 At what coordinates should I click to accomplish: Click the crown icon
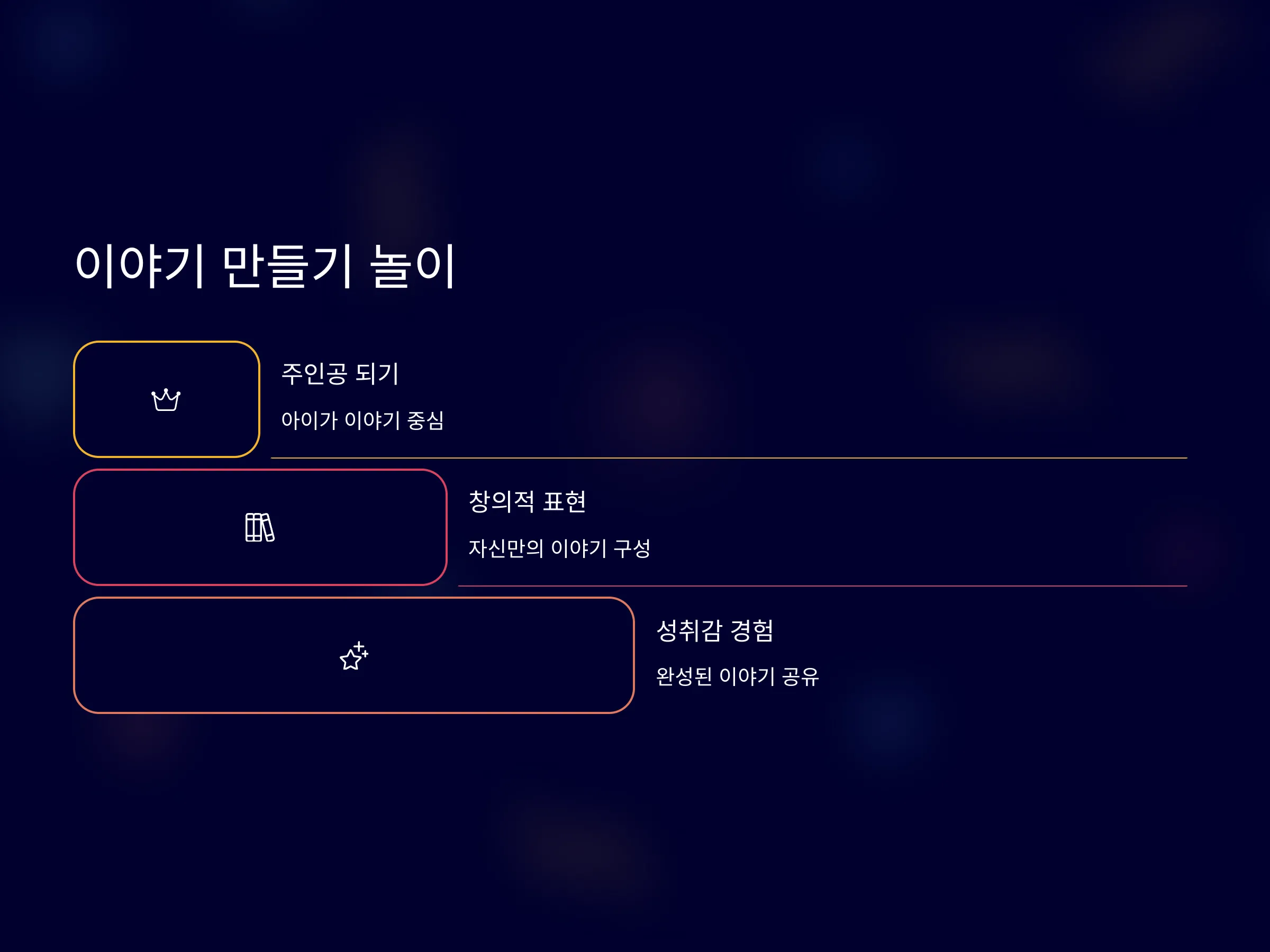tap(166, 400)
